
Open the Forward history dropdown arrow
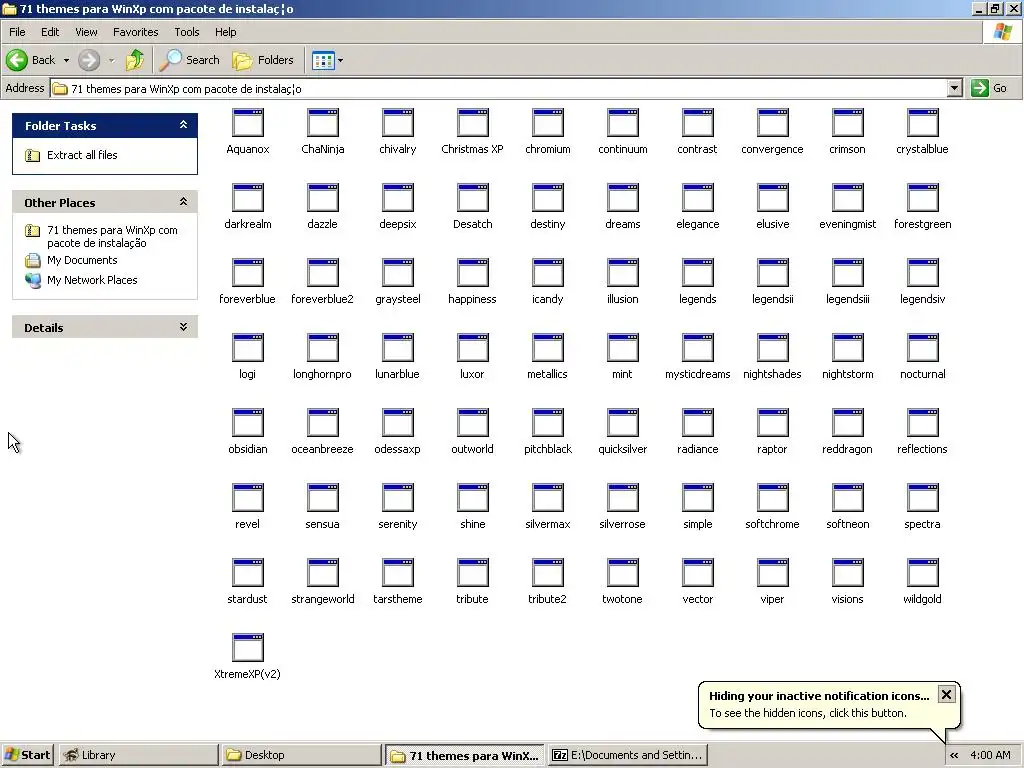point(111,60)
